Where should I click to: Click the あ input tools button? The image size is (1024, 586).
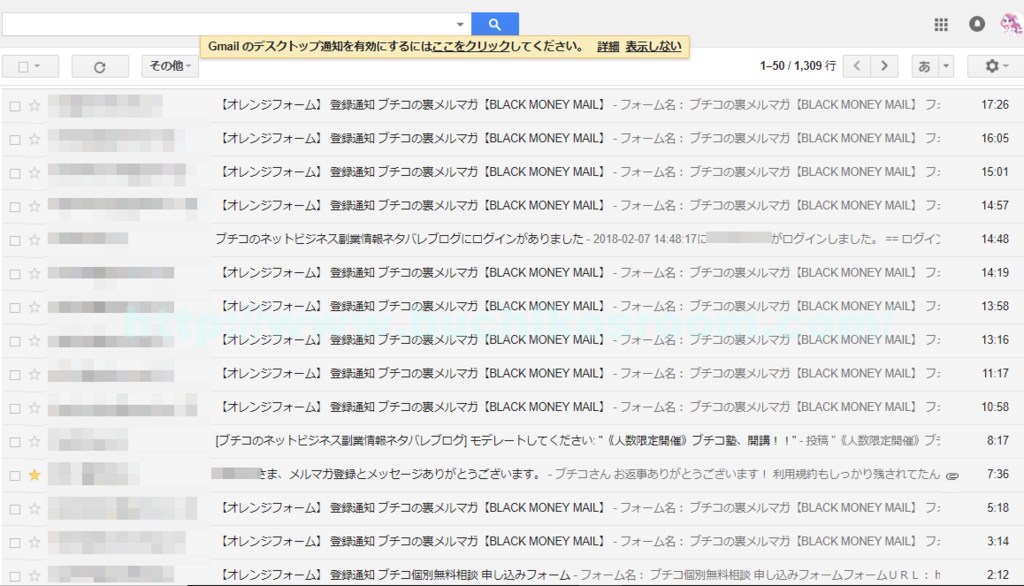pyautogui.click(x=924, y=66)
